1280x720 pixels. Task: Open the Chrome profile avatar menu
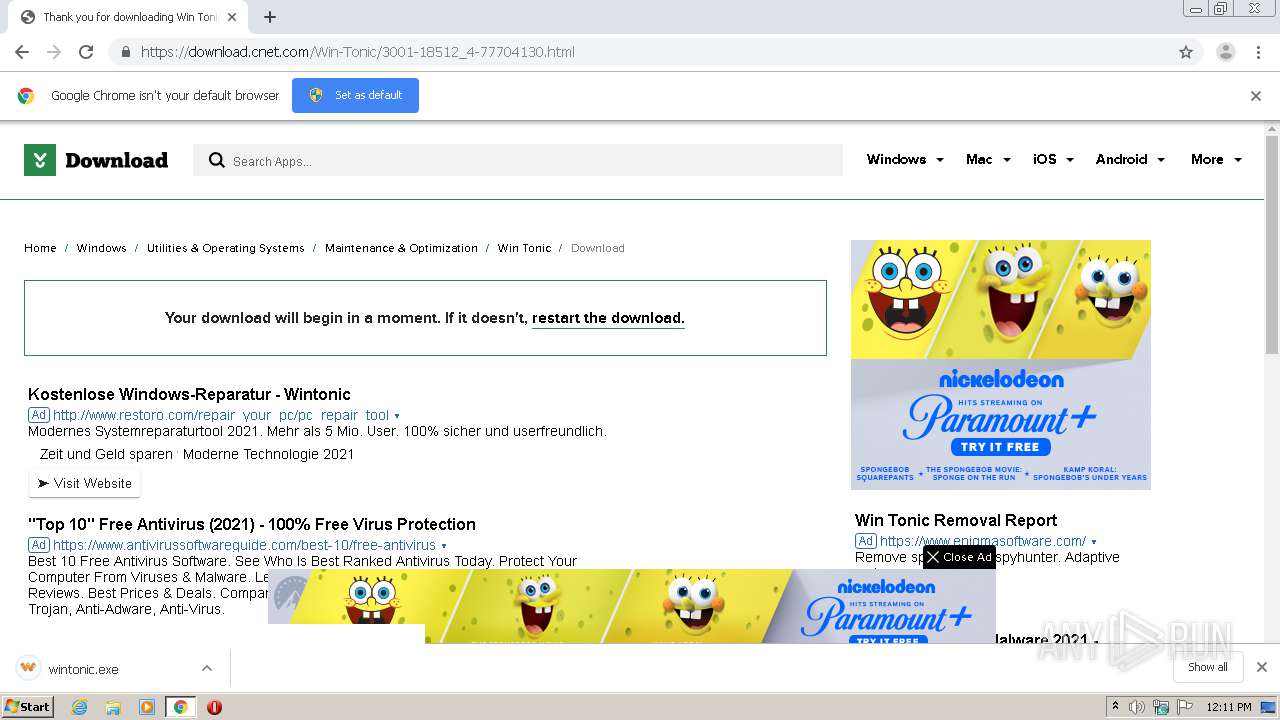[x=1225, y=52]
